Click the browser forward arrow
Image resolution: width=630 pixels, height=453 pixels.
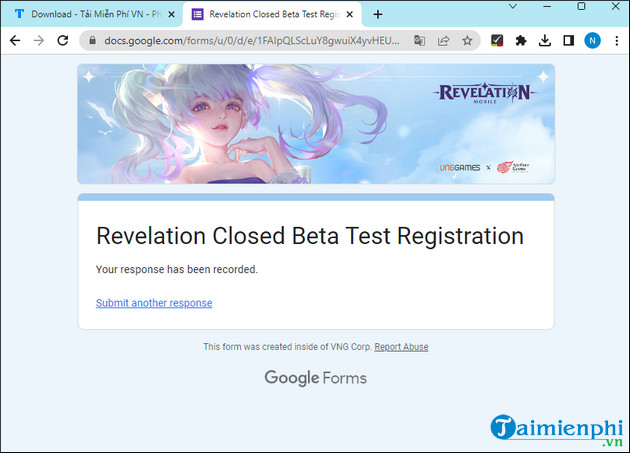pyautogui.click(x=39, y=41)
